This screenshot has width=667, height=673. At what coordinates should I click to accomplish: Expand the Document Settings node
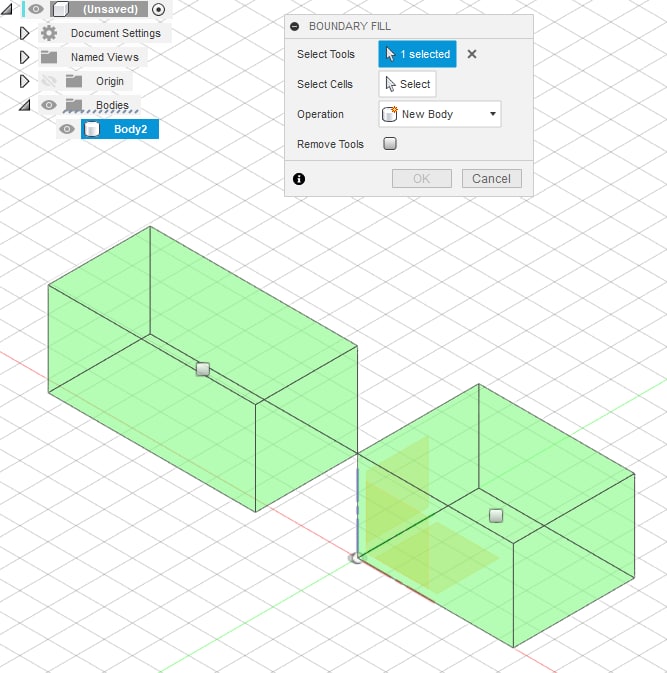(x=24, y=33)
